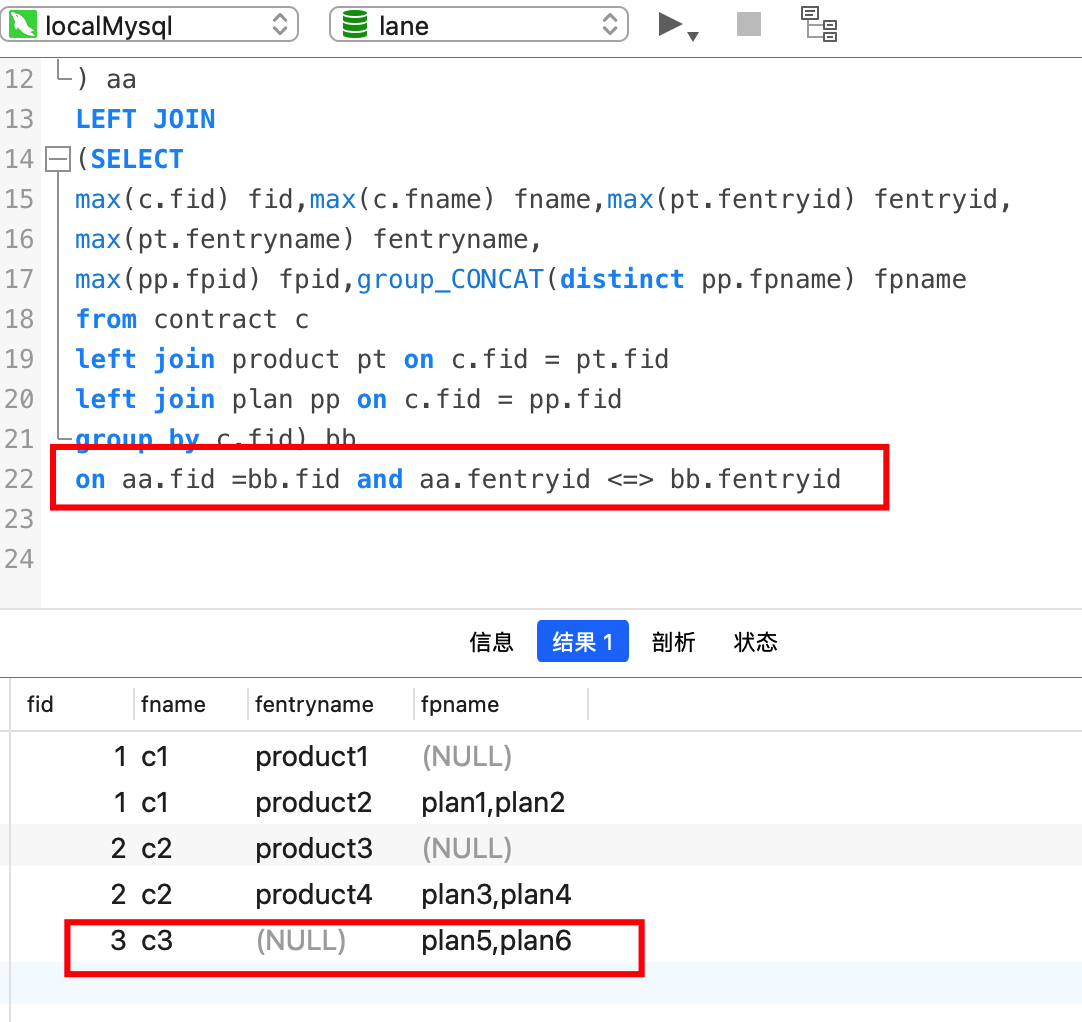1082x1022 pixels.
Task: Collapse the SELECT block at line 14
Action: coord(59,159)
